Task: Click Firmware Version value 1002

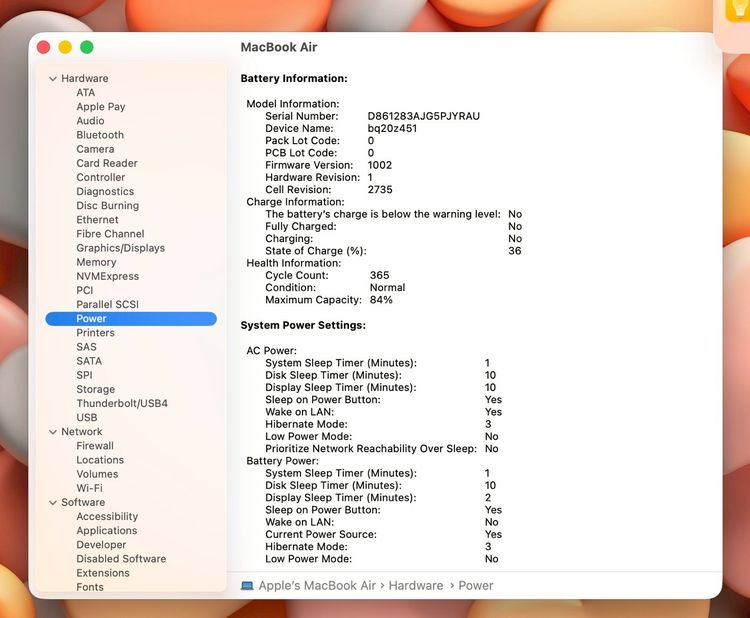Action: (380, 165)
